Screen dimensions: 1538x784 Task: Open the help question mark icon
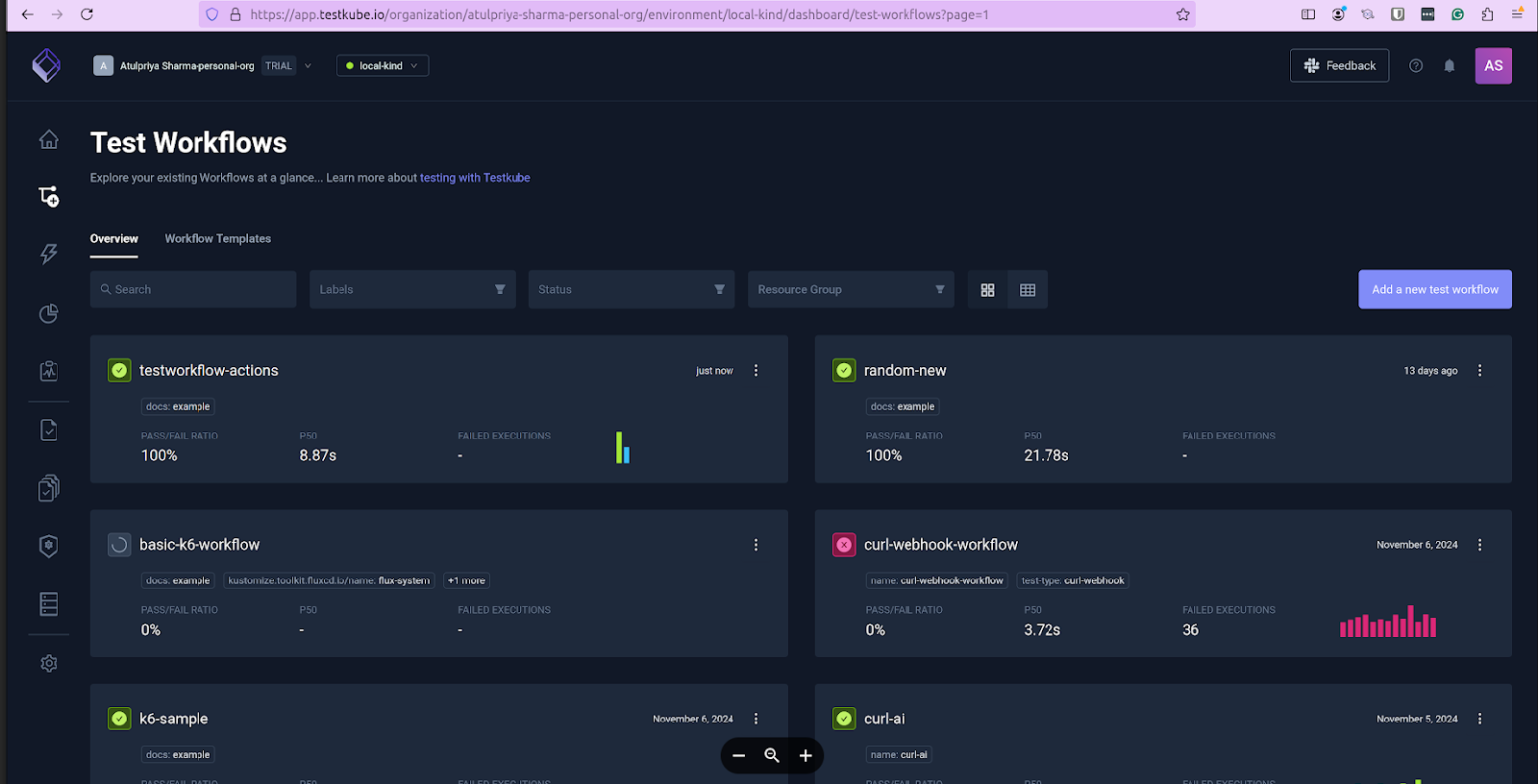pyautogui.click(x=1416, y=65)
